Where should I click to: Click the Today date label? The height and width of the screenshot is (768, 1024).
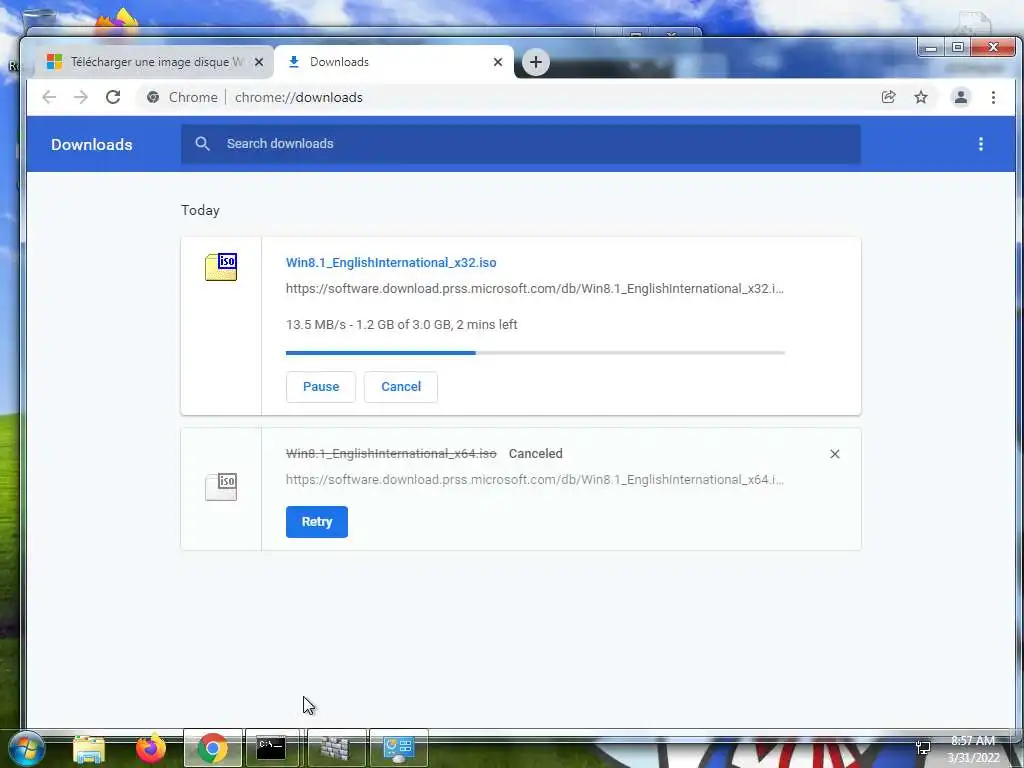[200, 210]
